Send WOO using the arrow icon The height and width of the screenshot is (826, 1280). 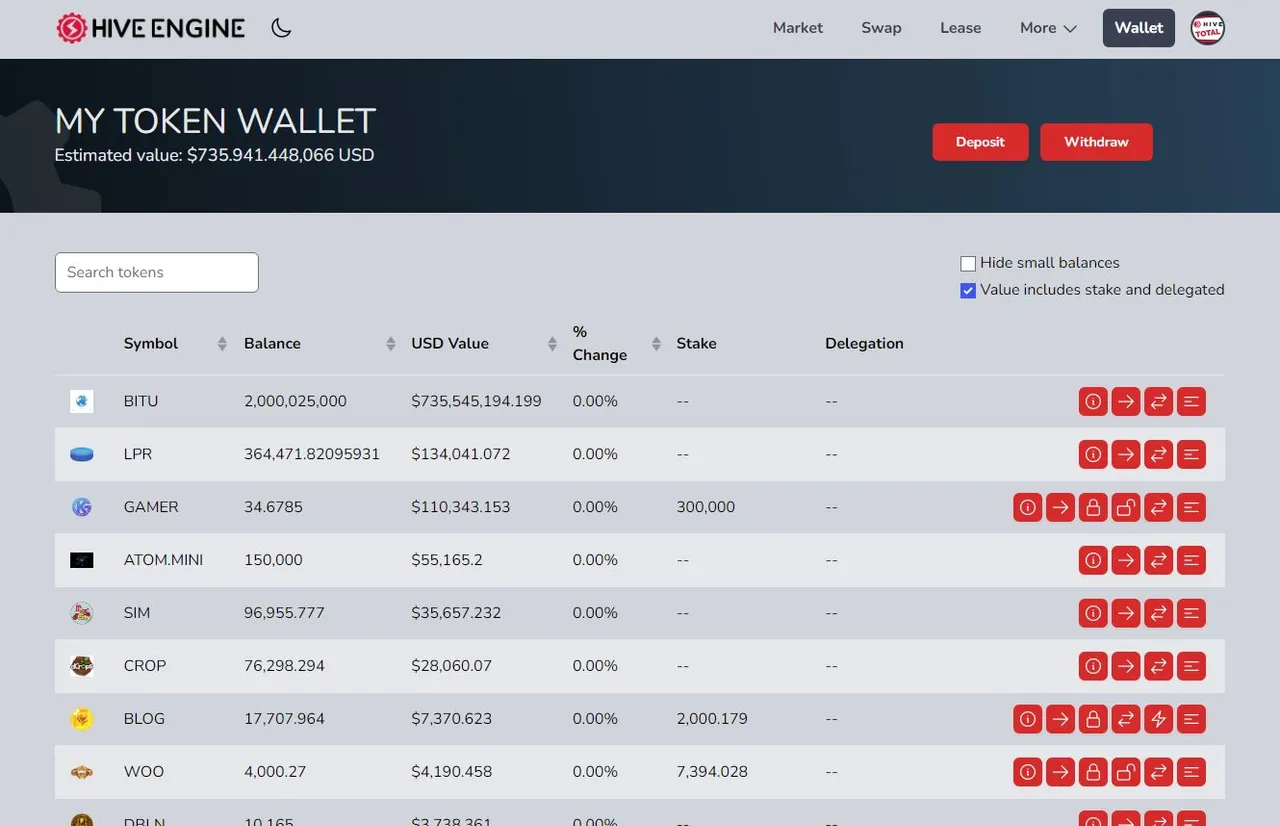coord(1060,772)
